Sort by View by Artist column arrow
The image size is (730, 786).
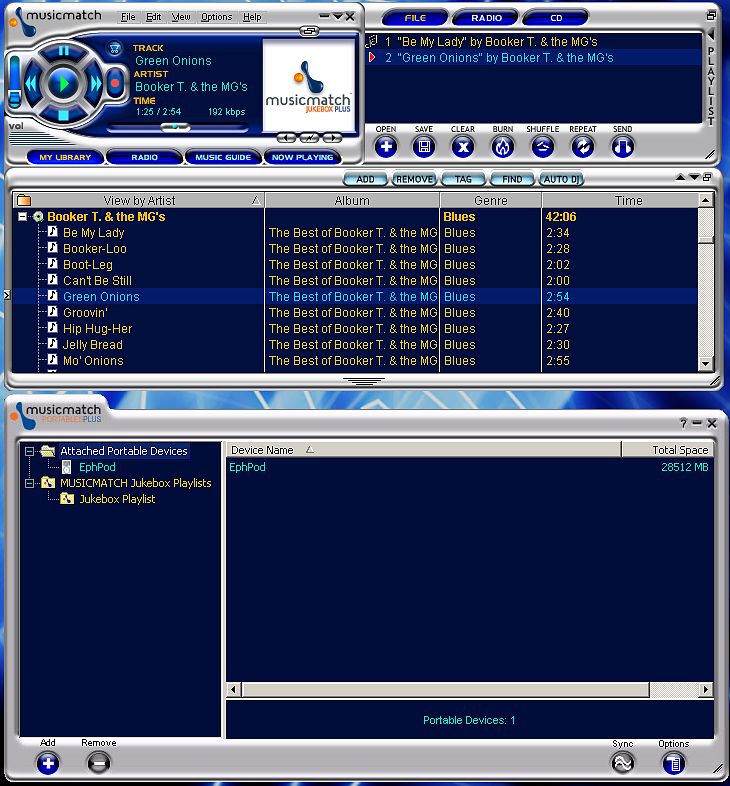pyautogui.click(x=256, y=201)
